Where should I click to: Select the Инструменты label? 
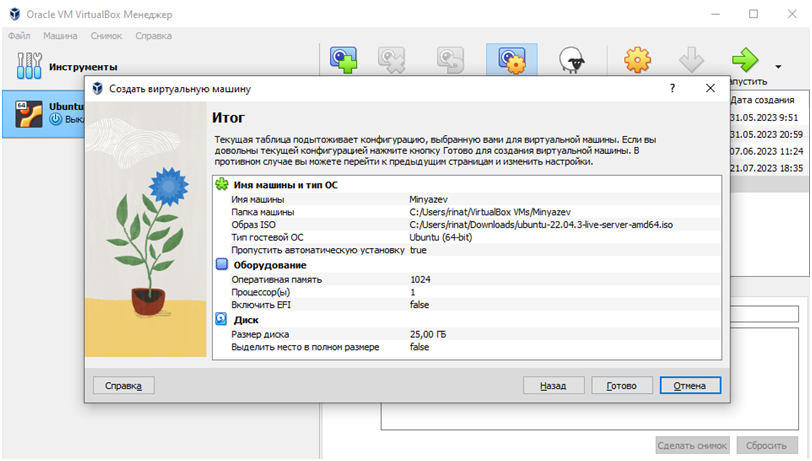(x=83, y=67)
